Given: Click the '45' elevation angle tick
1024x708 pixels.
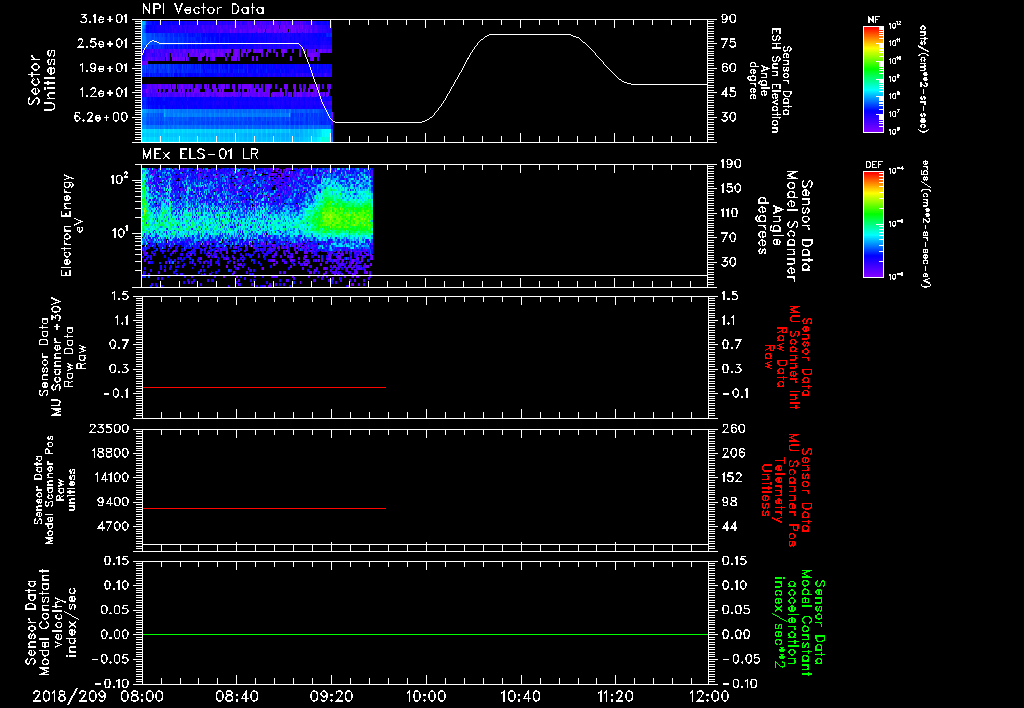Looking at the screenshot, I should point(729,93).
